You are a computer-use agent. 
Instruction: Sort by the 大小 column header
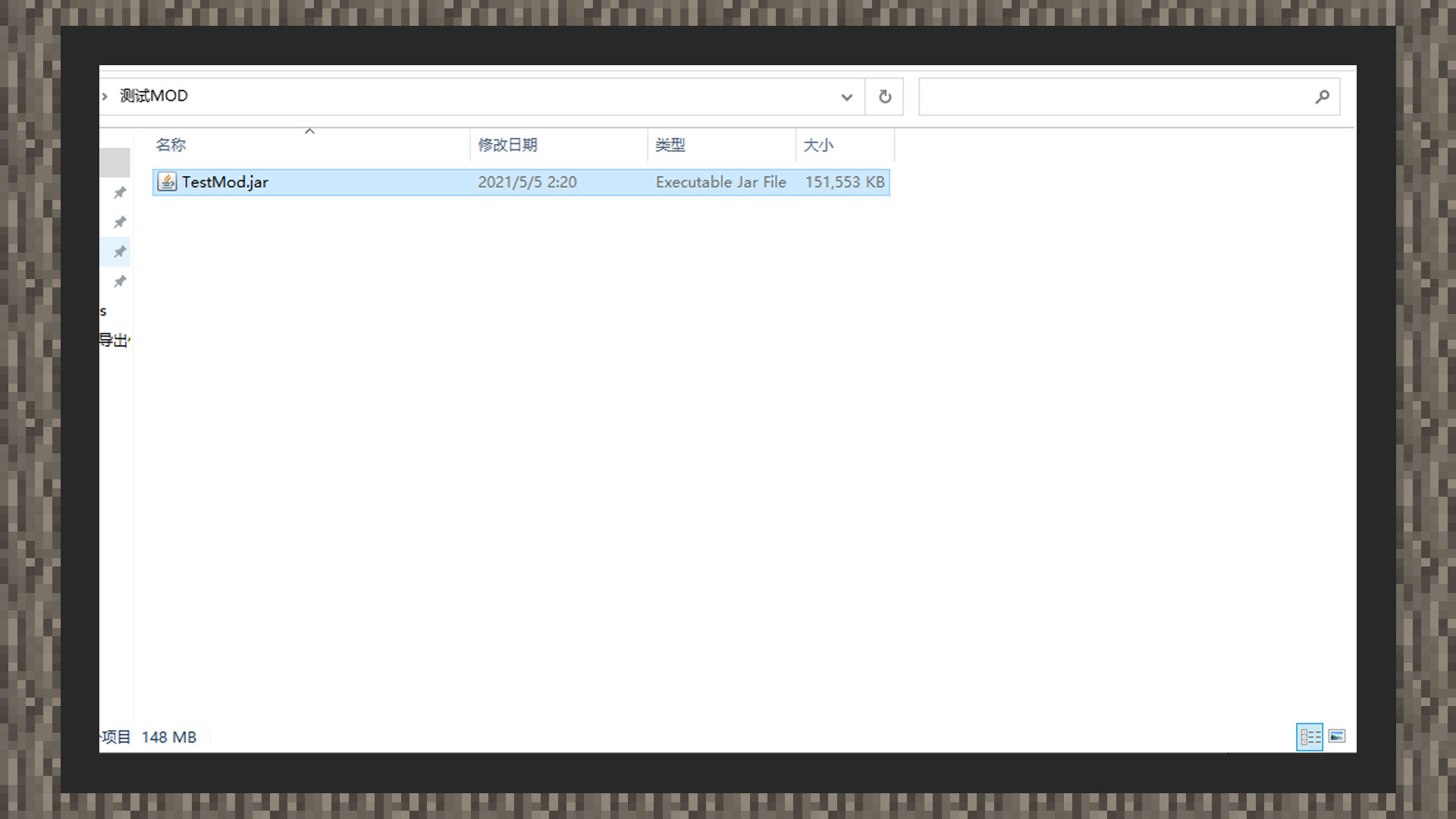pos(817,145)
